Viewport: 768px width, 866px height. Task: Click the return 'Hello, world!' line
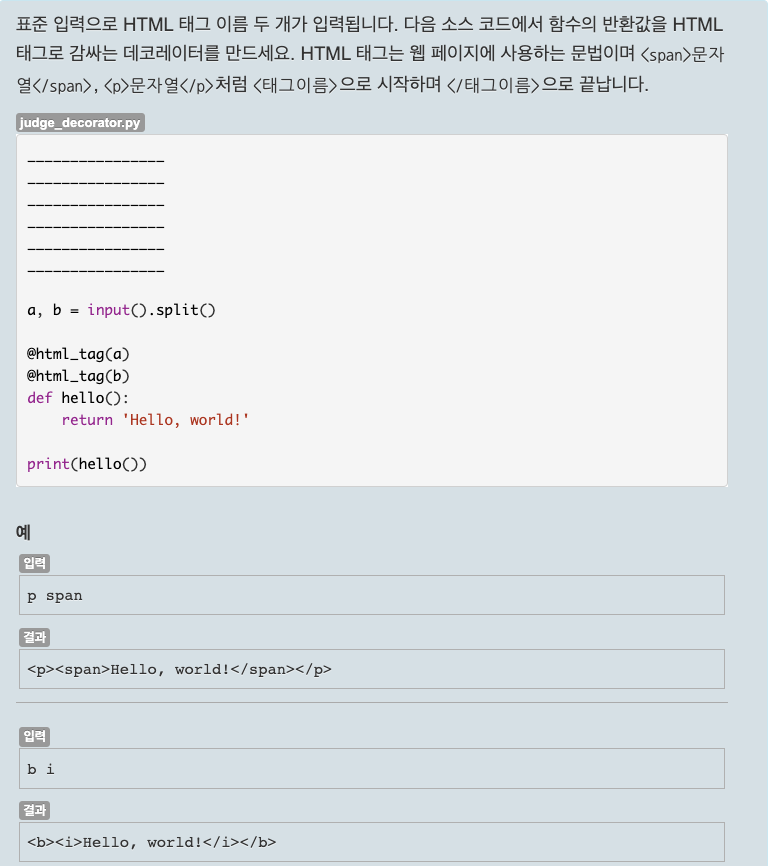click(155, 420)
